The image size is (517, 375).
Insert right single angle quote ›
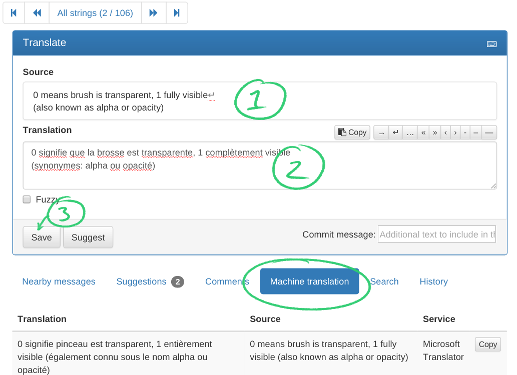click(455, 132)
